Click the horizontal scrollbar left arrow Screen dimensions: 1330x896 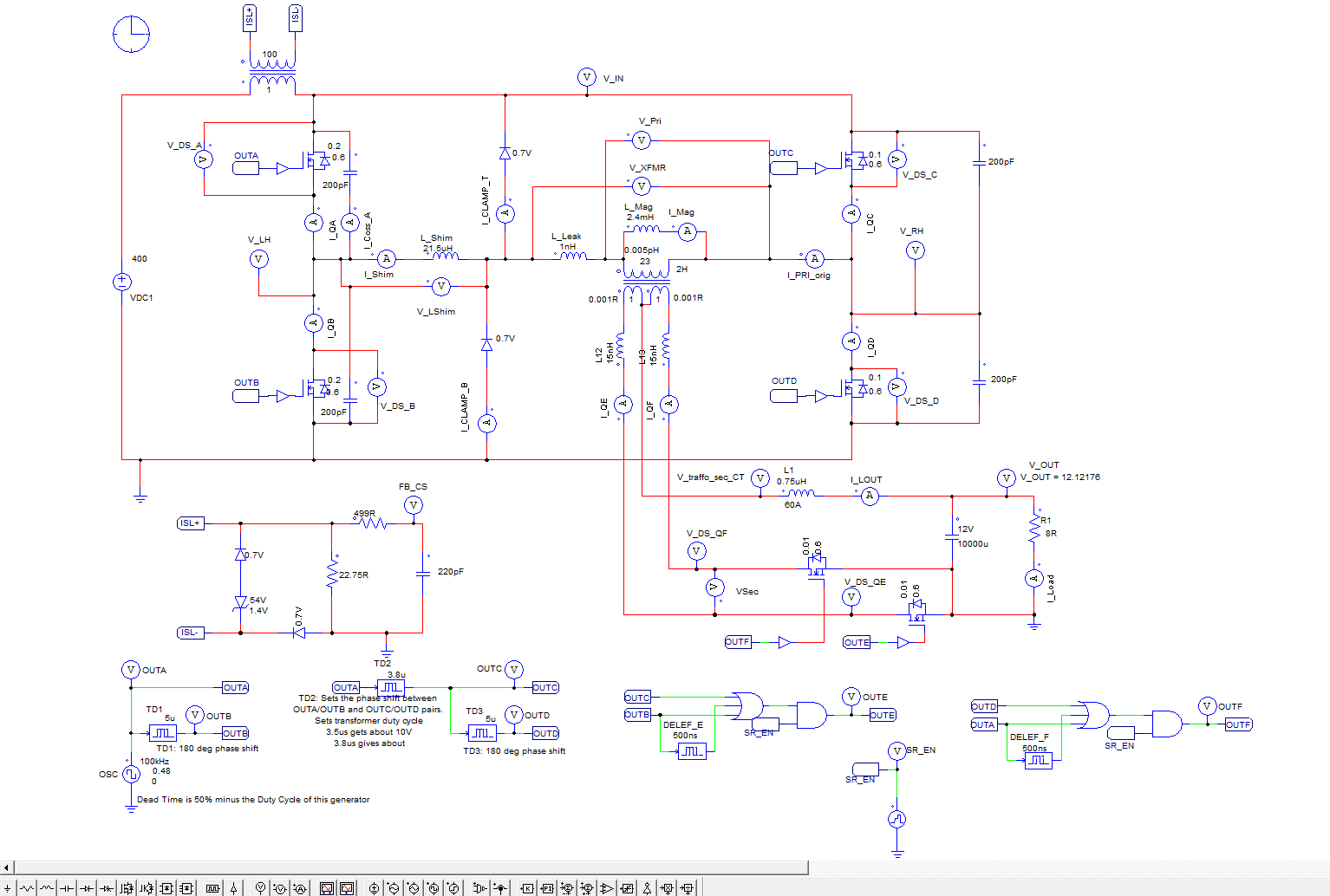click(x=7, y=867)
